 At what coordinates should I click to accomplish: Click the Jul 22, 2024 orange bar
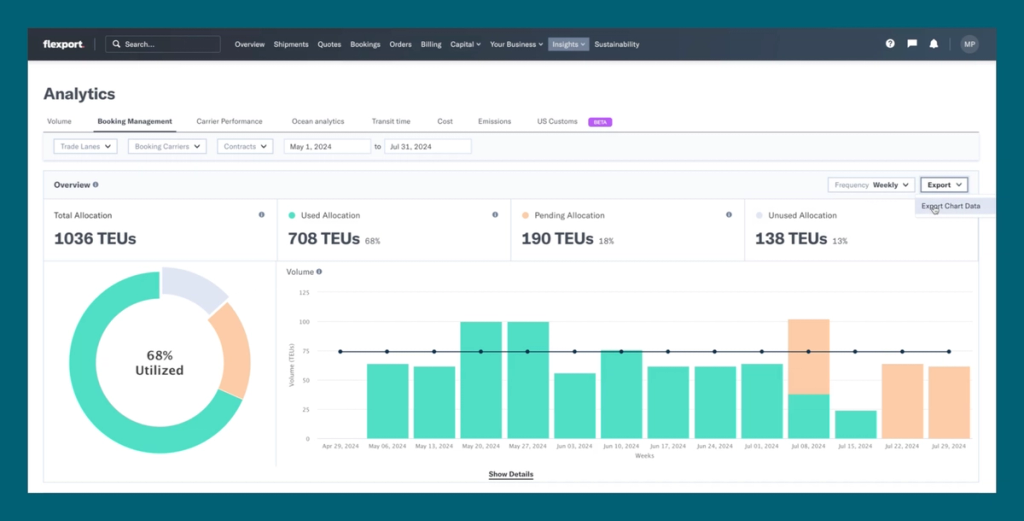click(x=902, y=401)
